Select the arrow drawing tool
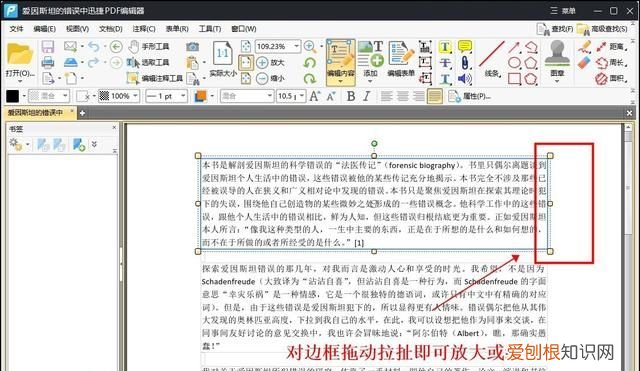Screen dimensions: 640x371 click(514, 47)
